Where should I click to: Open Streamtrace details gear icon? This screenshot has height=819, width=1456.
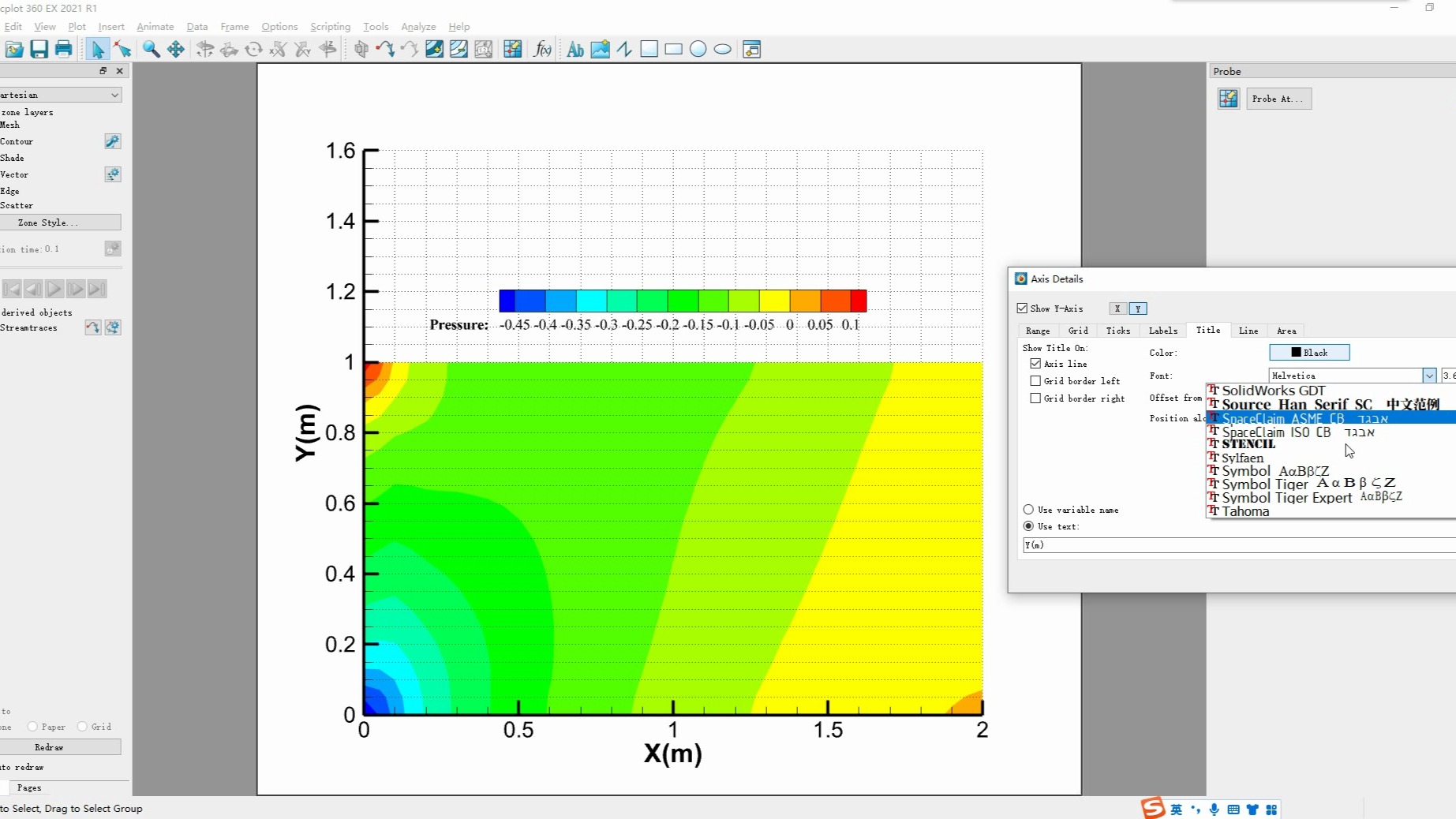pyautogui.click(x=113, y=327)
